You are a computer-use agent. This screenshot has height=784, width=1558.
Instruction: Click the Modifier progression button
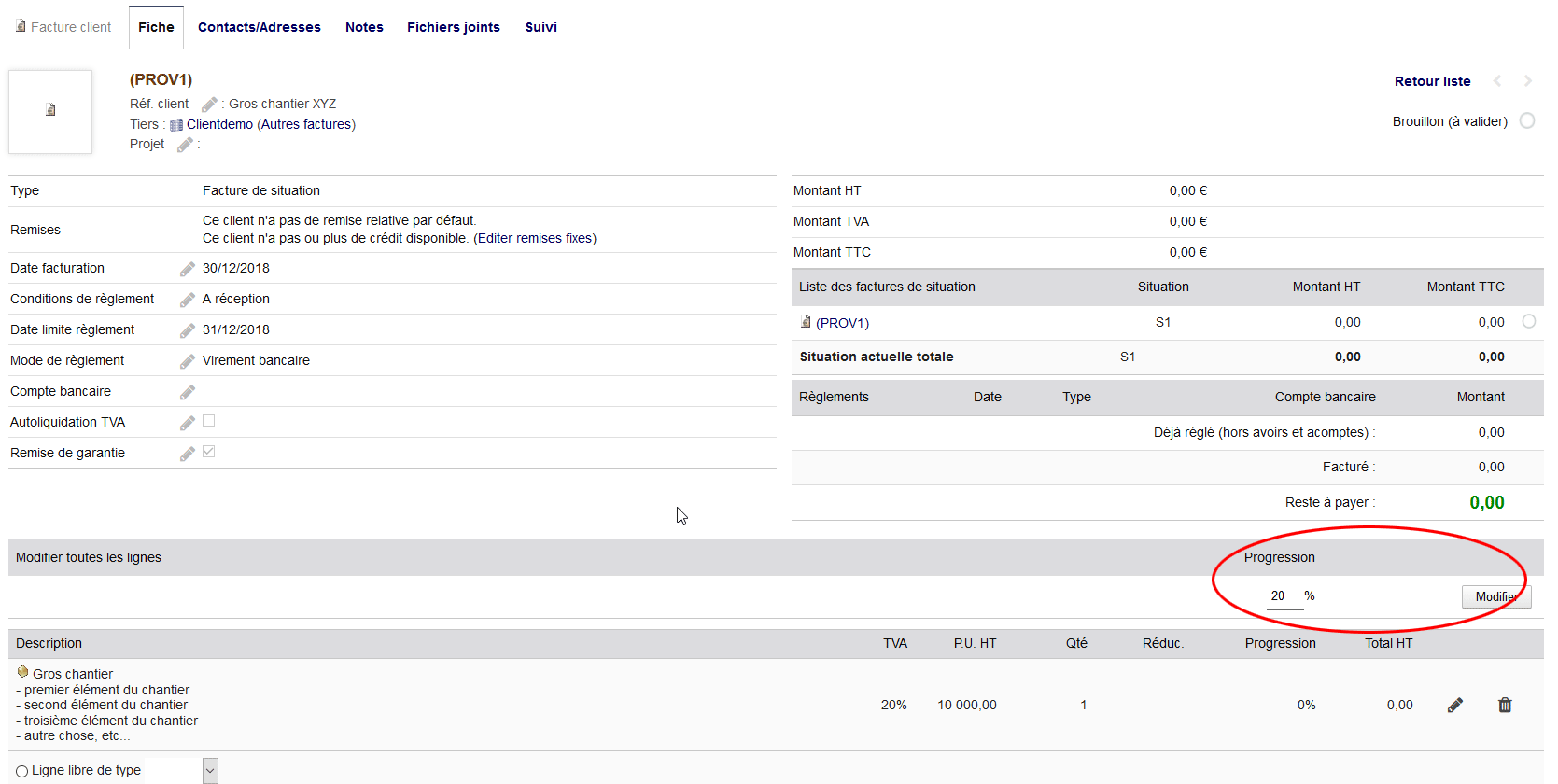[1495, 596]
